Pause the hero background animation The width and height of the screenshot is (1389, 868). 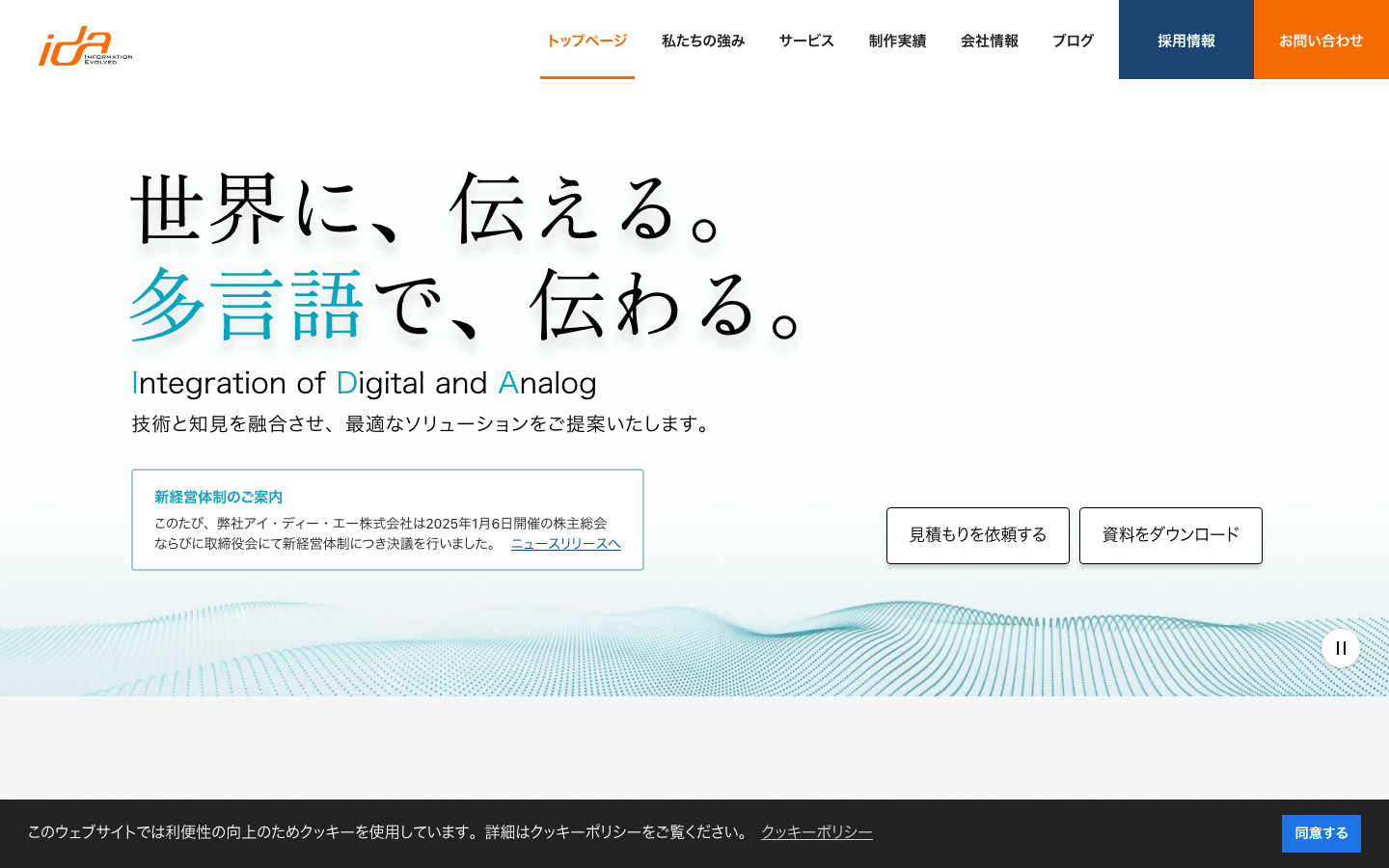point(1341,648)
